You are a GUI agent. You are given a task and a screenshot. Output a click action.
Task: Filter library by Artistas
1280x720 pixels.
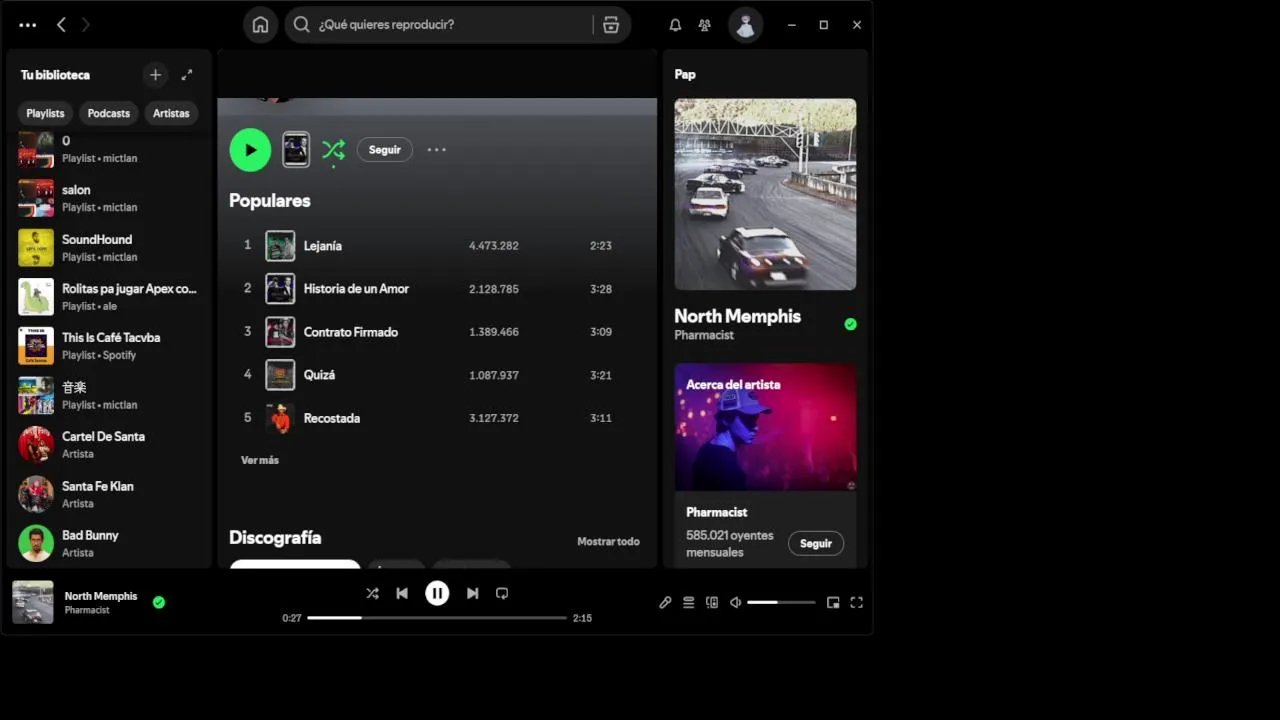click(x=171, y=113)
